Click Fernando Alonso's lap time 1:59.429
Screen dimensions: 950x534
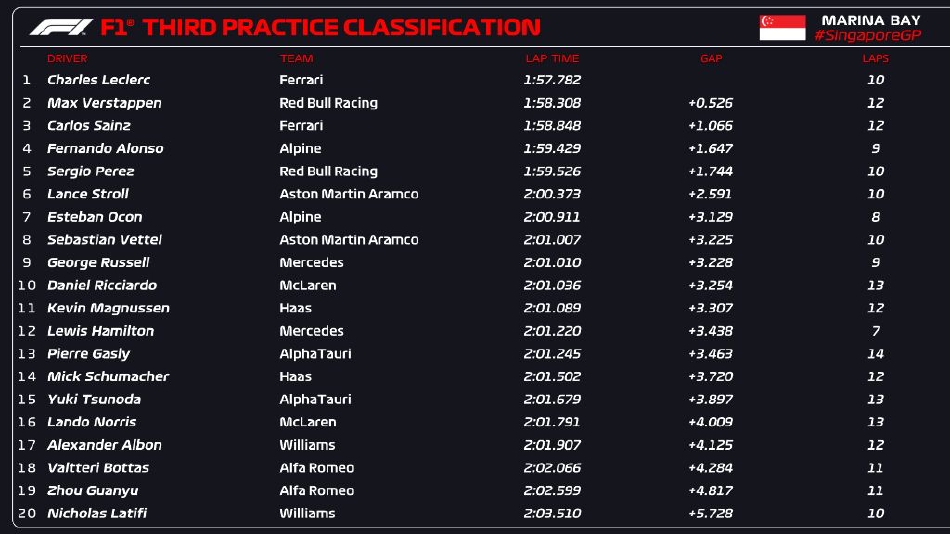(x=551, y=149)
